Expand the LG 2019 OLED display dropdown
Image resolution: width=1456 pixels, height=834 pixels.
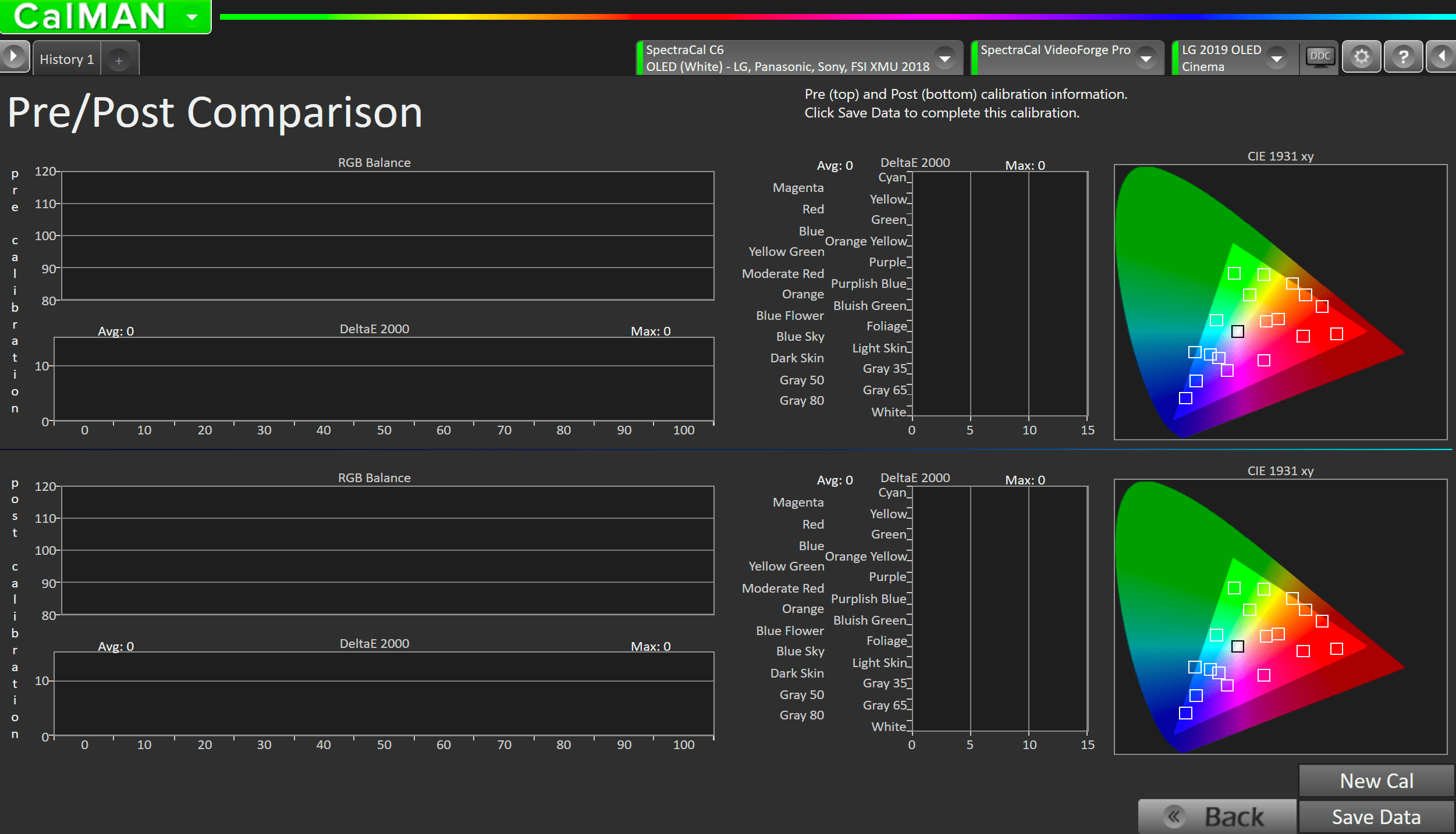[x=1277, y=58]
